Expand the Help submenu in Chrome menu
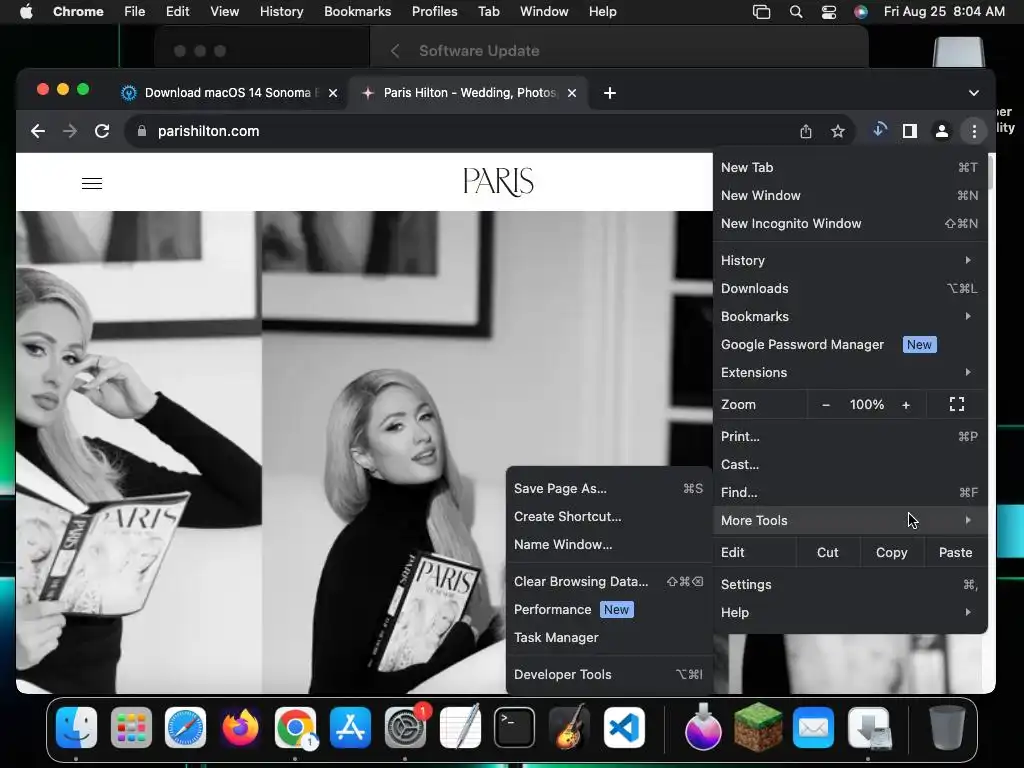This screenshot has height=768, width=1024. (848, 613)
